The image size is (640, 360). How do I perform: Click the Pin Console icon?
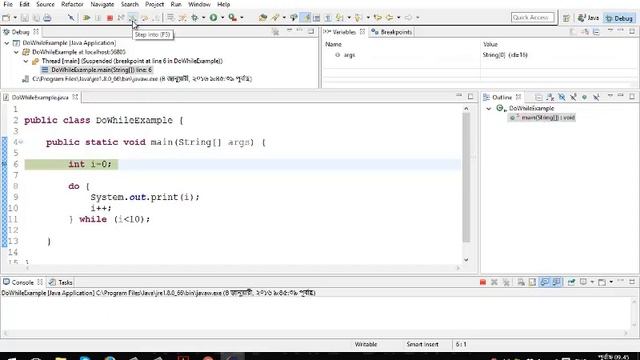571,282
